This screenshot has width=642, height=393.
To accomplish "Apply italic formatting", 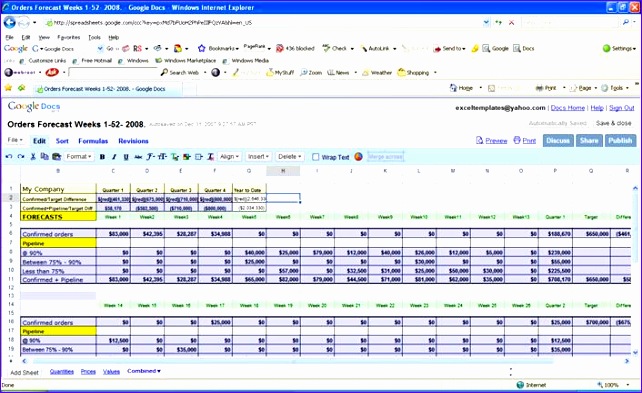I will (114, 157).
